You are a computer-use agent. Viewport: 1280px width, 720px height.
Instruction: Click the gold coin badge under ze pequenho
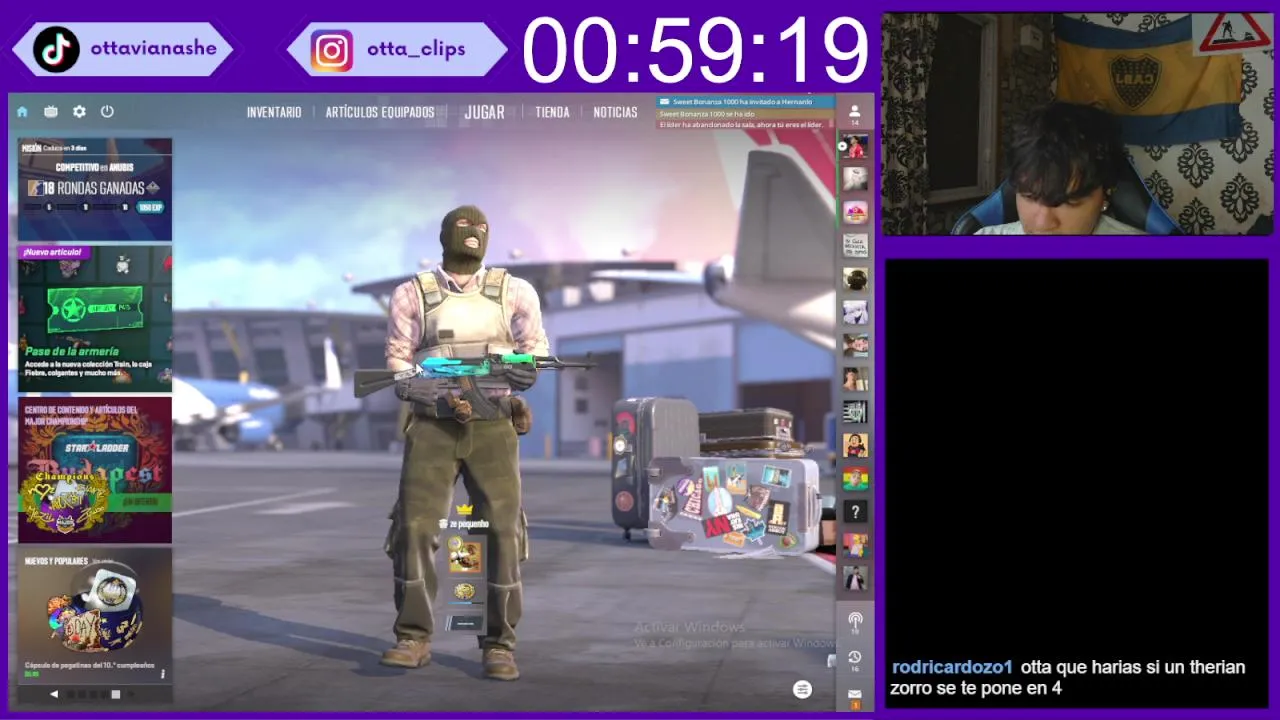464,592
